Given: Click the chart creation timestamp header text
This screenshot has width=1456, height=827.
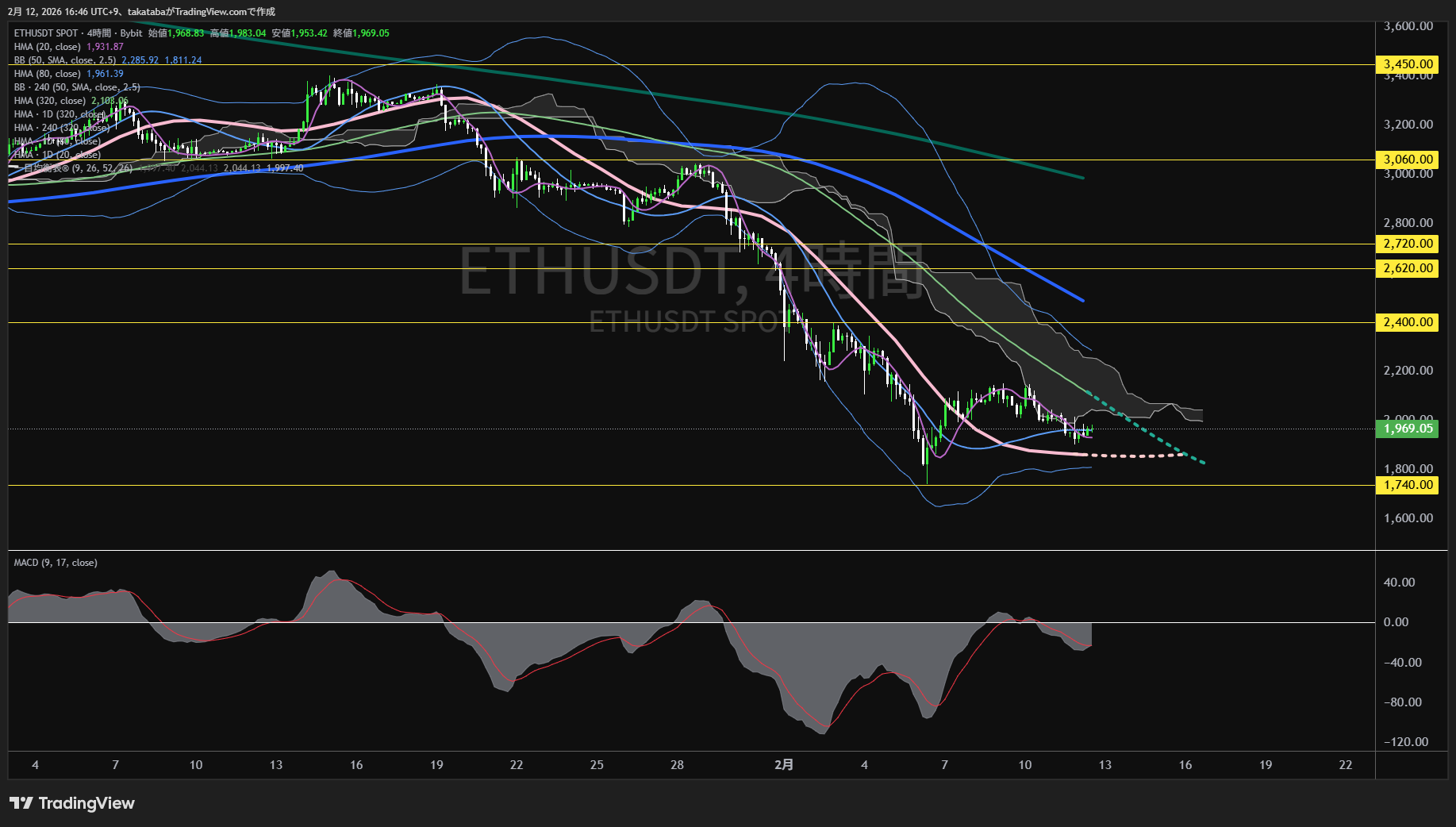Looking at the screenshot, I should [141, 12].
